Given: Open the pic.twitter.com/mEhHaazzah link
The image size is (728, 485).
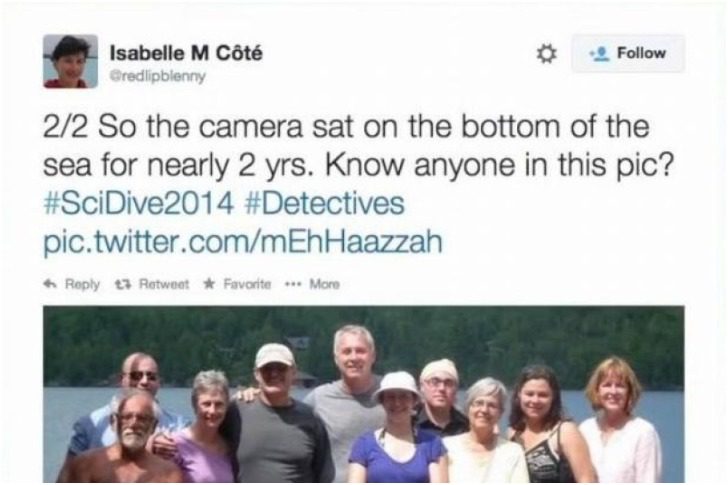Looking at the screenshot, I should tap(242, 243).
